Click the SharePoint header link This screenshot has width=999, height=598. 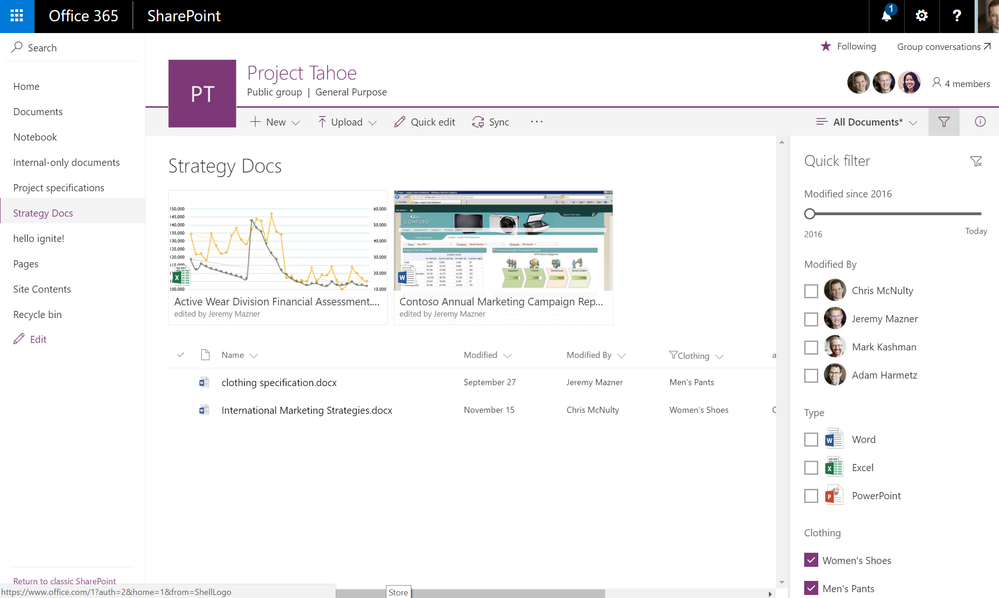point(183,16)
